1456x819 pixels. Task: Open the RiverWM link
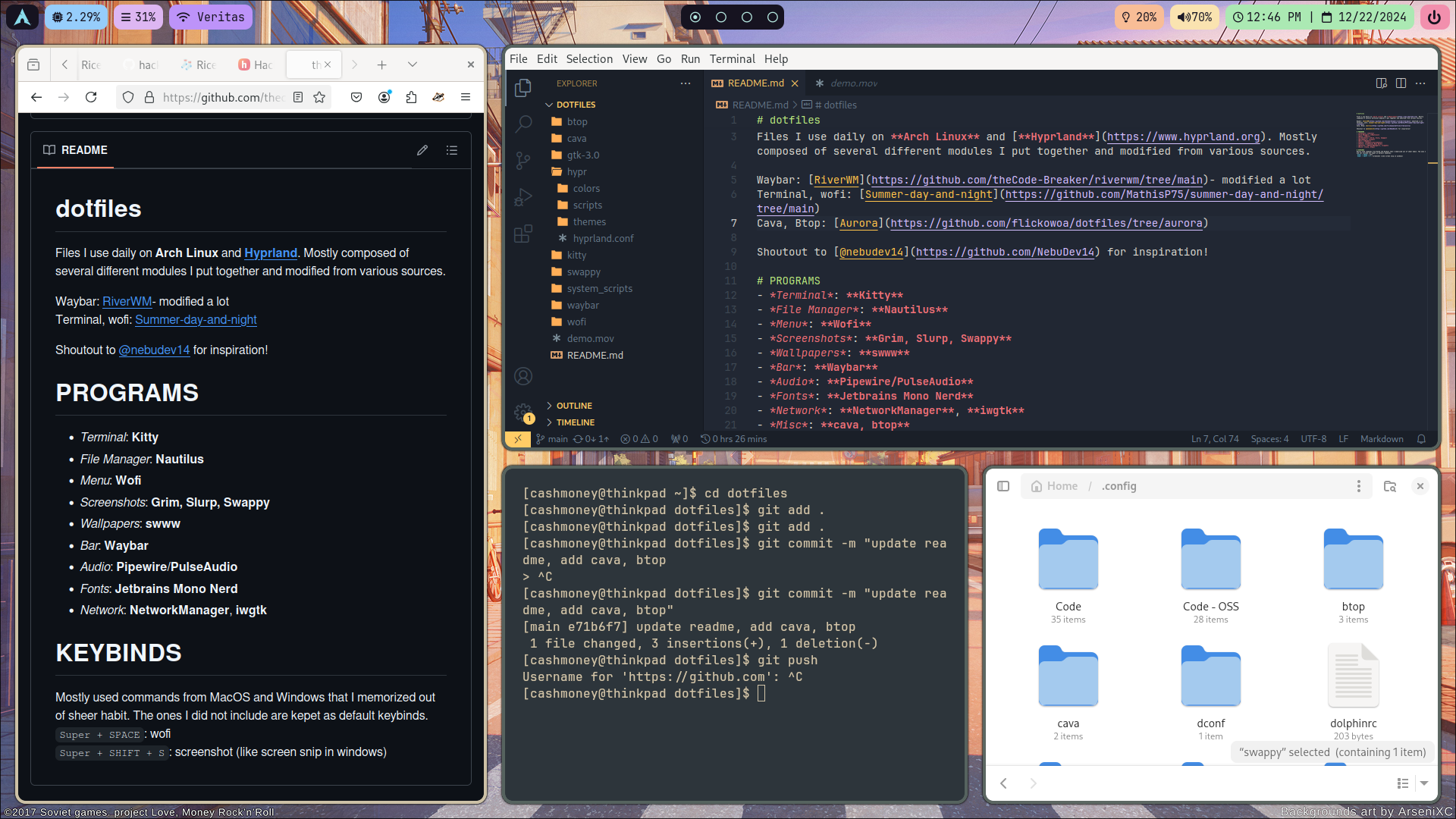[127, 302]
